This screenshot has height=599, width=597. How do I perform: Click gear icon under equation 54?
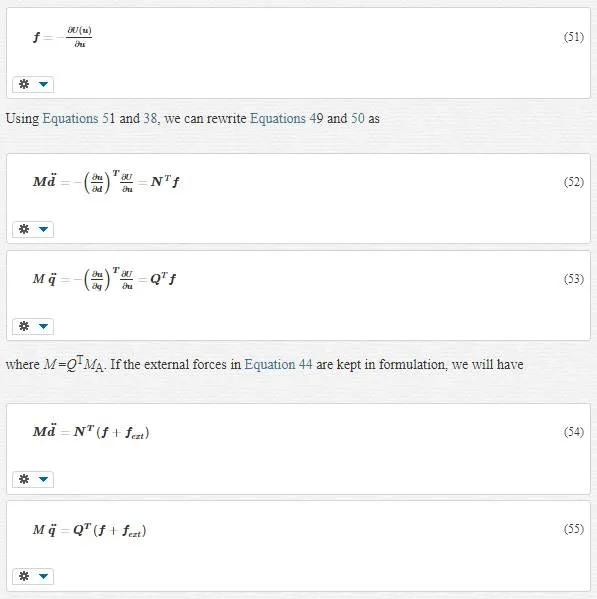tap(24, 479)
